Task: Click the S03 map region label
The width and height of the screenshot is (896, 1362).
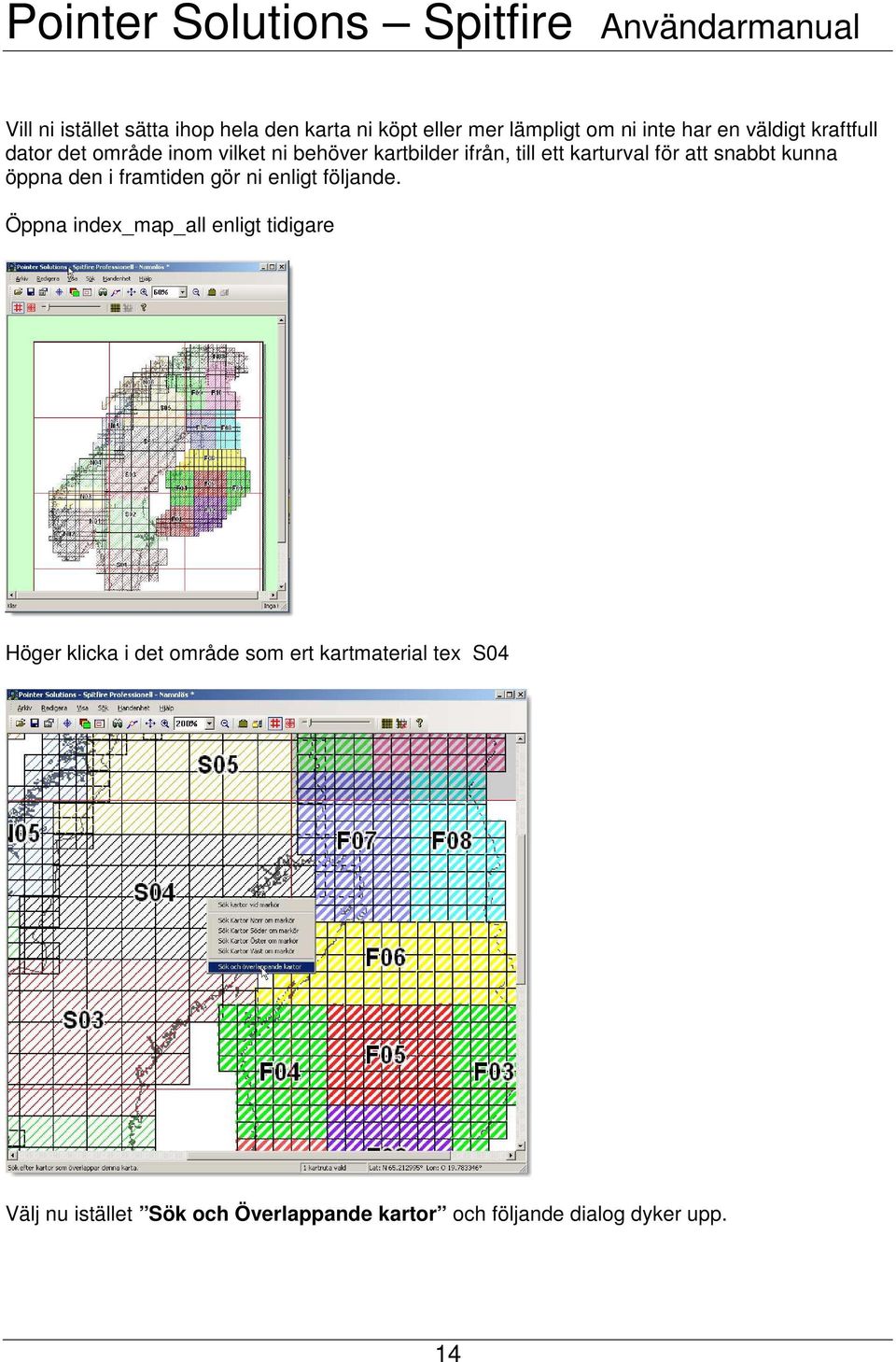Action: click(x=83, y=1019)
